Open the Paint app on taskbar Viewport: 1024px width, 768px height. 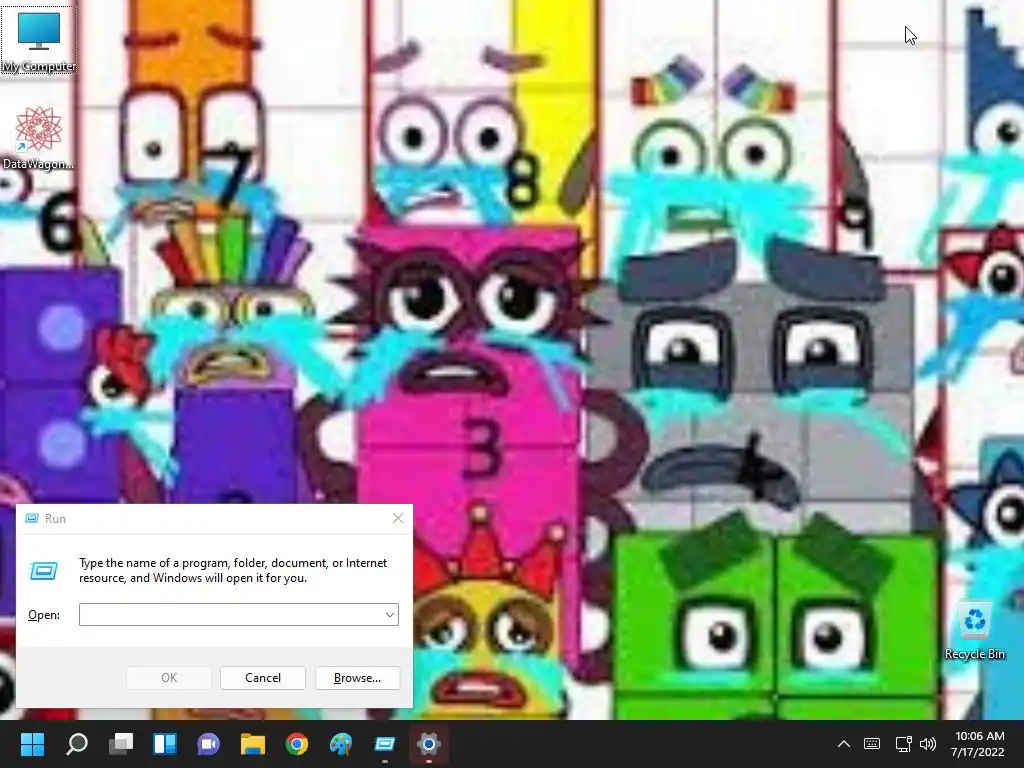pyautogui.click(x=341, y=744)
